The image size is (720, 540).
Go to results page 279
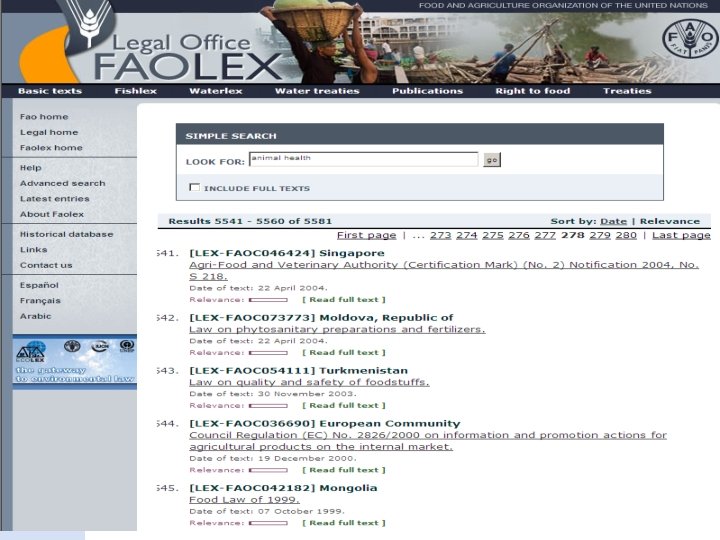tap(600, 235)
